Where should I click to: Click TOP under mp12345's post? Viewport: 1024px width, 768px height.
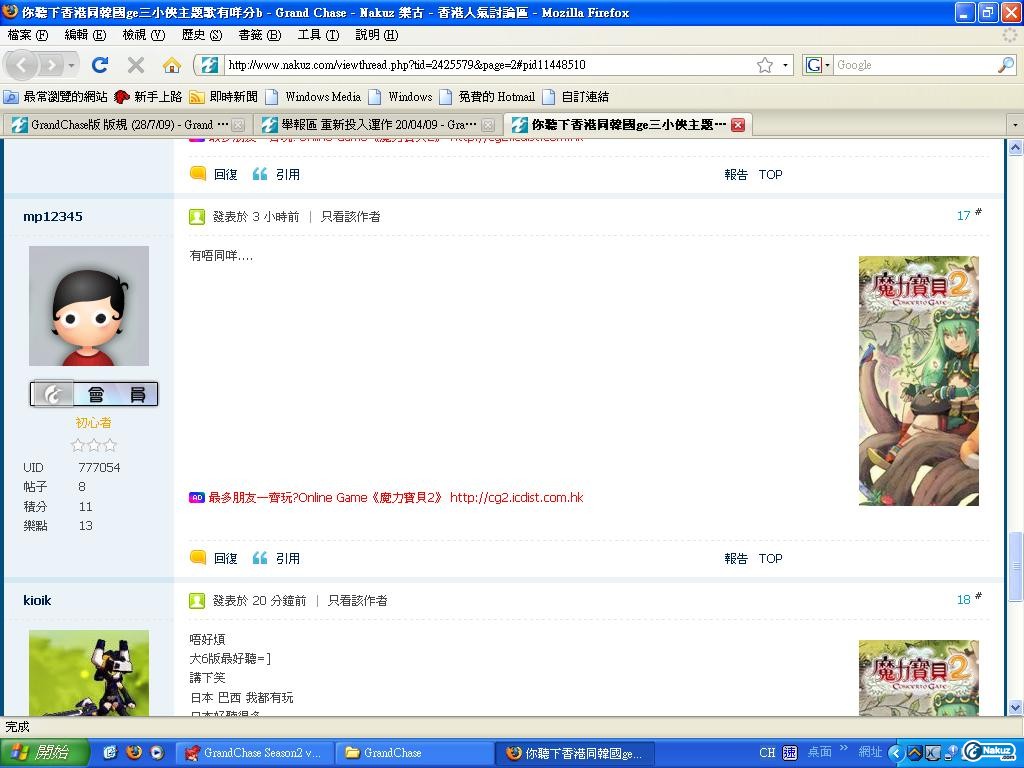click(771, 559)
